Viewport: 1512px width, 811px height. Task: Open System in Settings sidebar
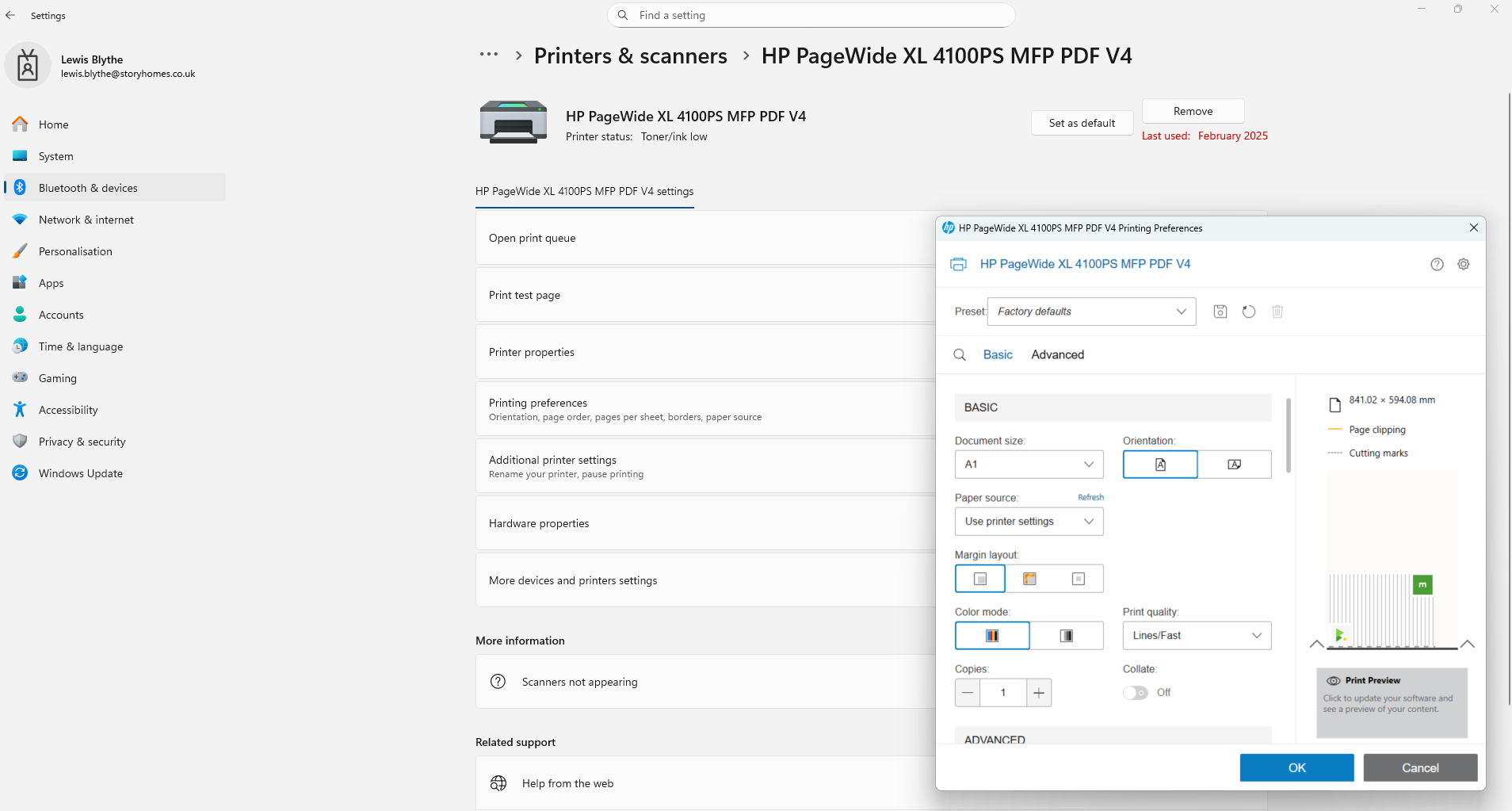click(115, 156)
